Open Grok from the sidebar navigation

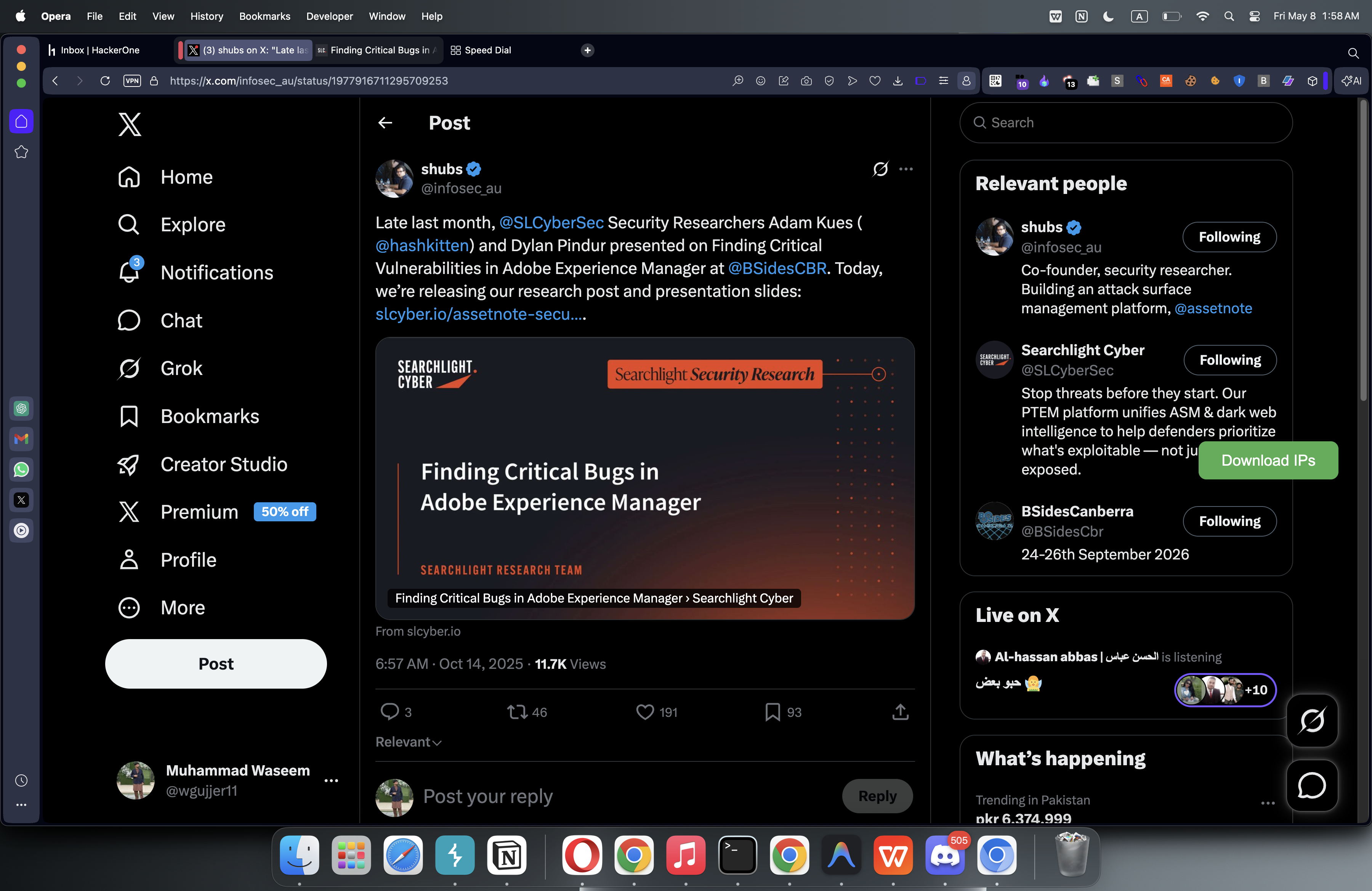coord(160,368)
